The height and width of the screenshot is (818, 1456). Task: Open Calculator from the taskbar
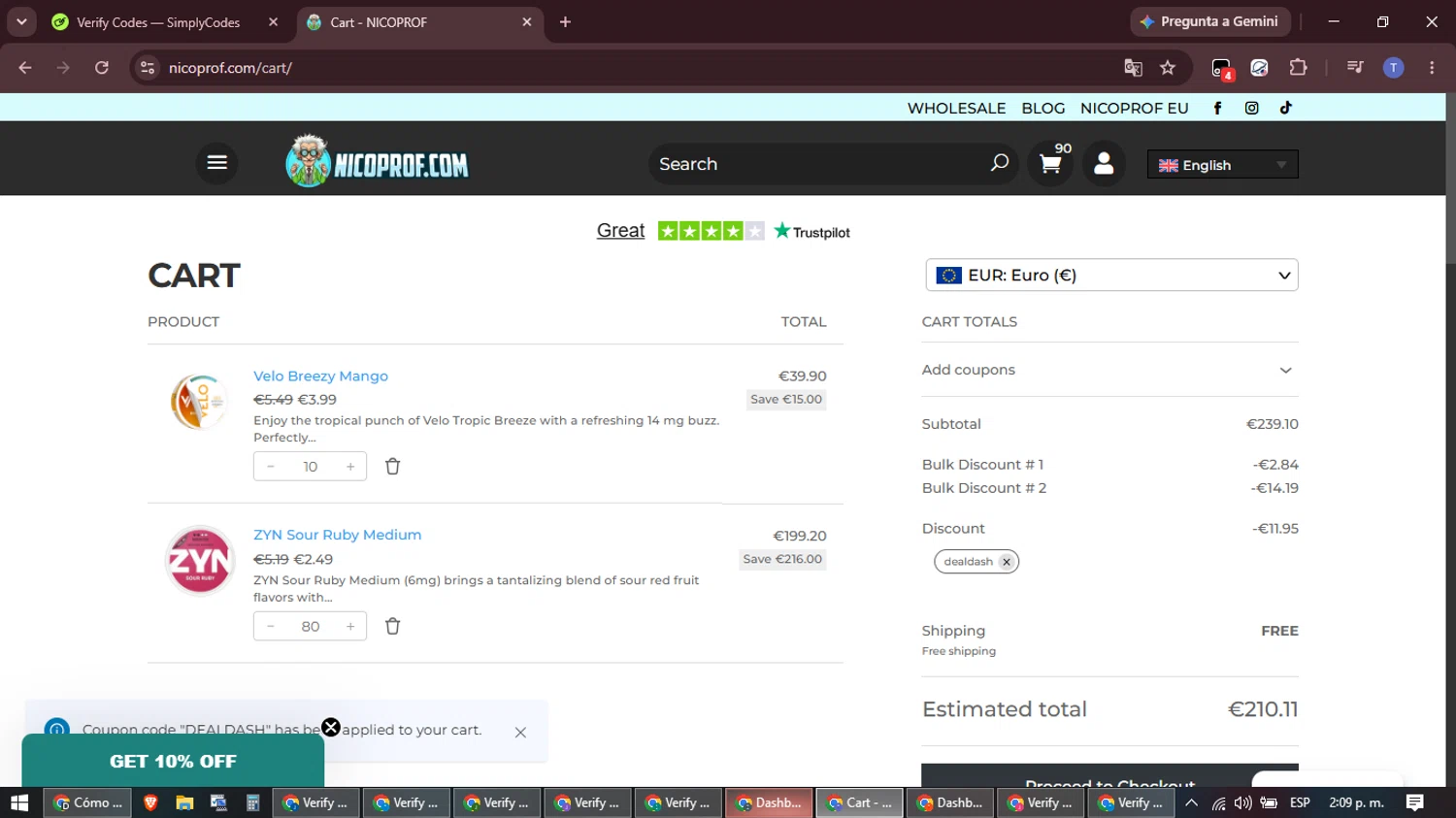point(252,802)
